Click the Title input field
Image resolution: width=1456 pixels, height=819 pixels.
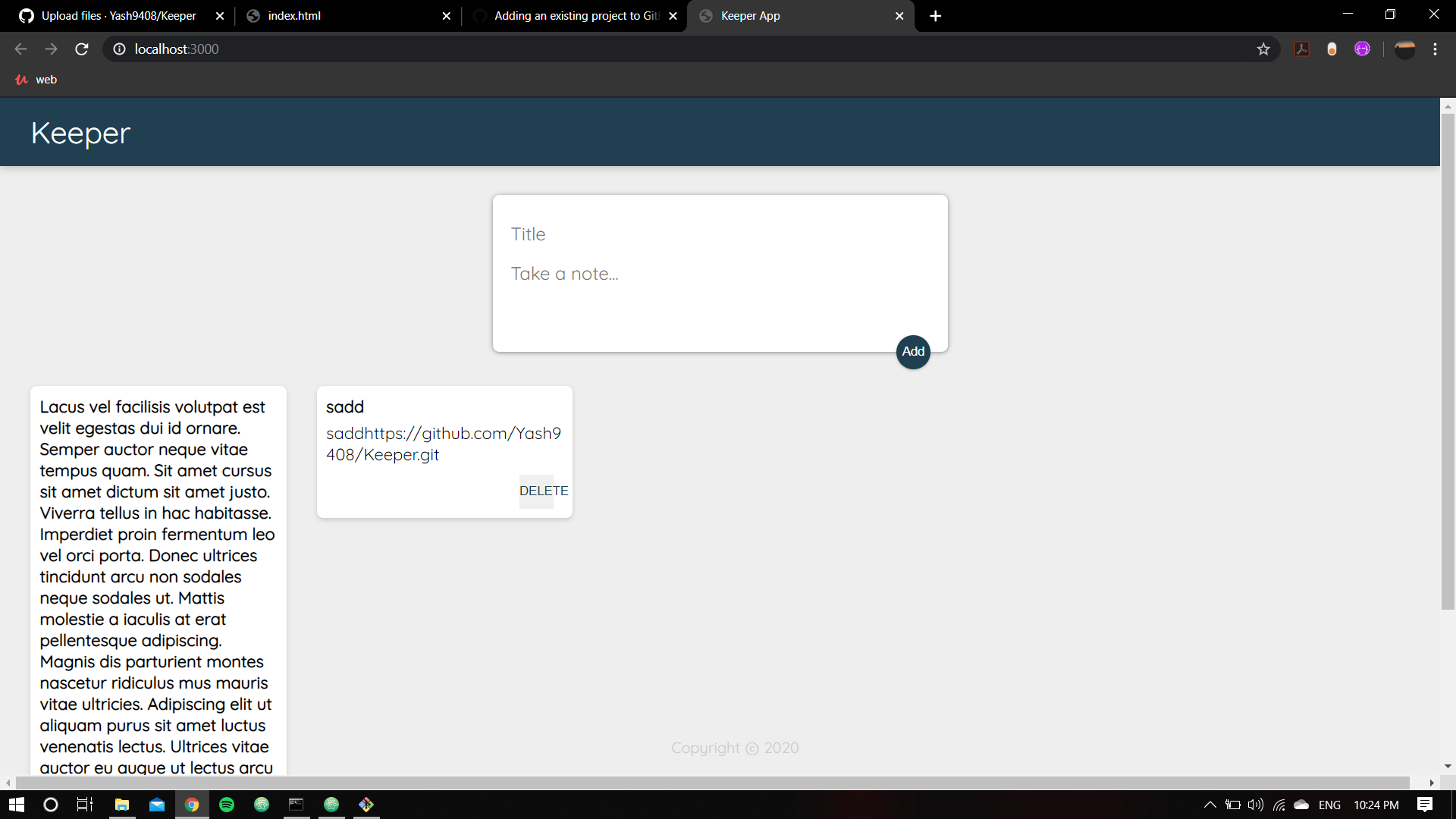pyautogui.click(x=720, y=234)
